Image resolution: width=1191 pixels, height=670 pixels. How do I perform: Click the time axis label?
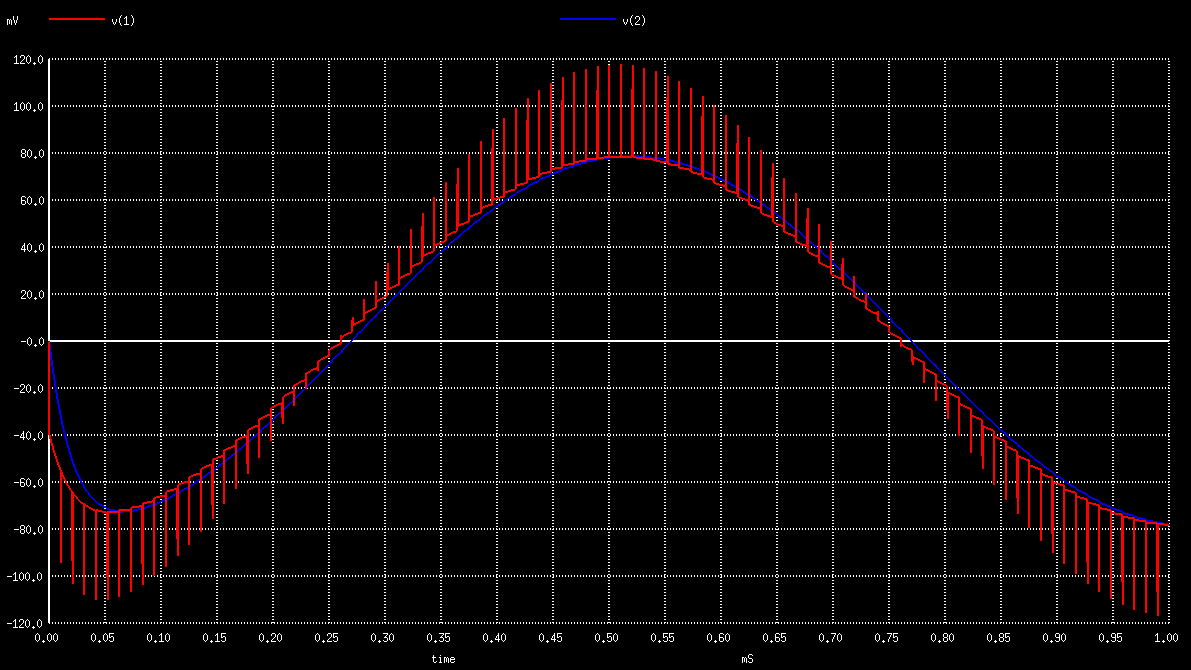[444, 659]
